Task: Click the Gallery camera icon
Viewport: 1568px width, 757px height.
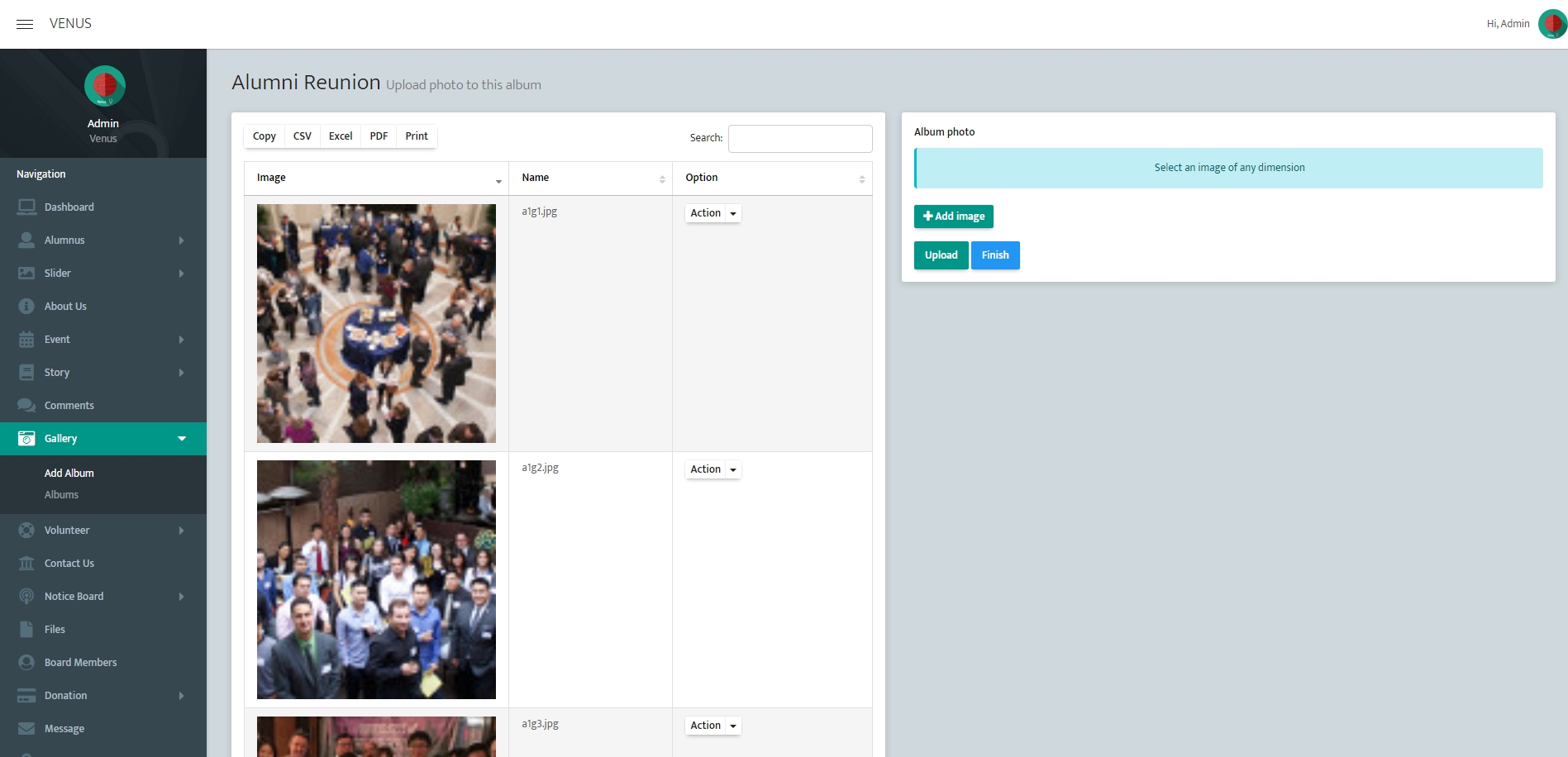Action: [x=26, y=438]
